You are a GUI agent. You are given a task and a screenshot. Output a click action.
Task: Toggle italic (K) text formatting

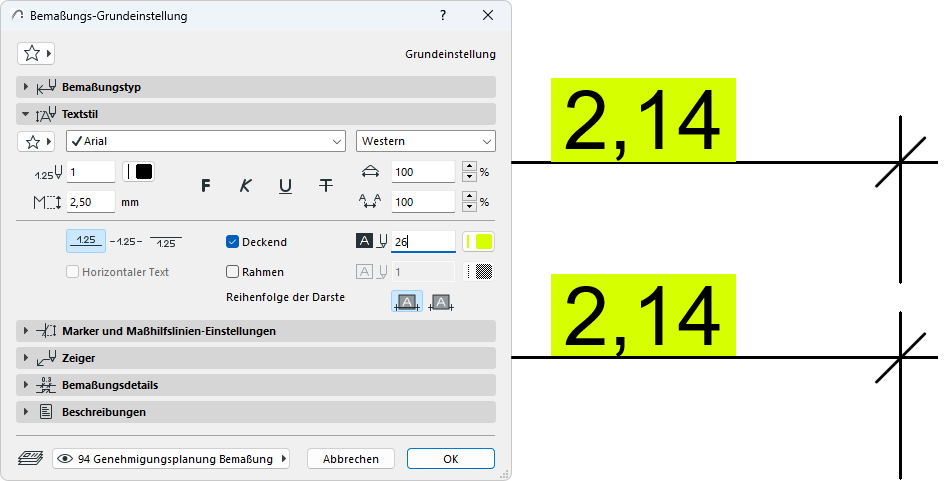pyautogui.click(x=245, y=185)
